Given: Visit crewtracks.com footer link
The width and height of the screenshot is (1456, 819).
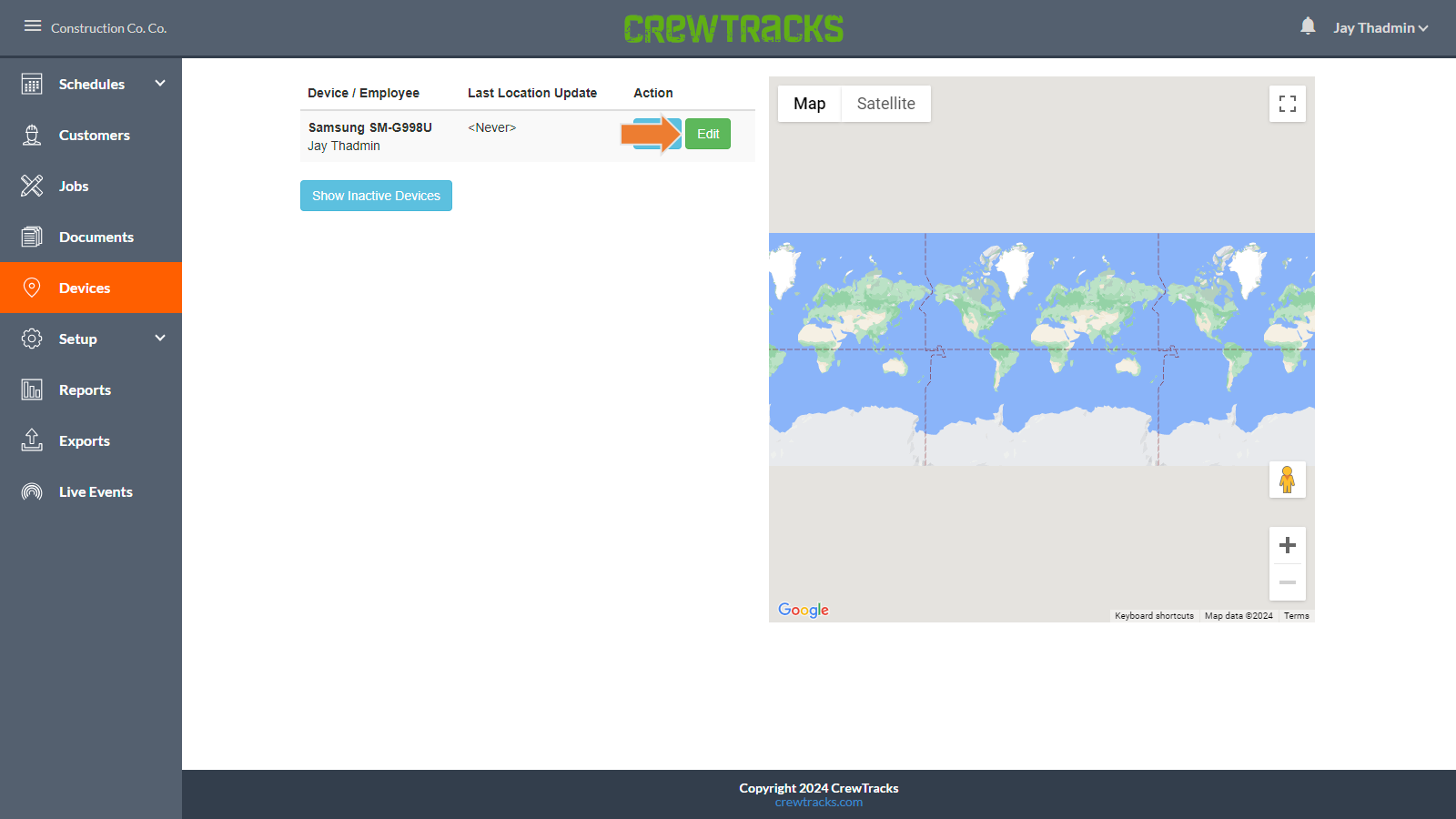Looking at the screenshot, I should coord(819,803).
